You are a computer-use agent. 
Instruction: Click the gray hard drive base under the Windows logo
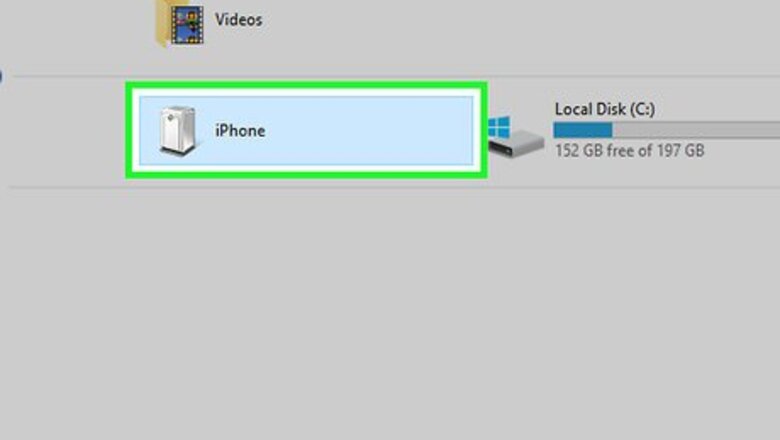coord(517,144)
